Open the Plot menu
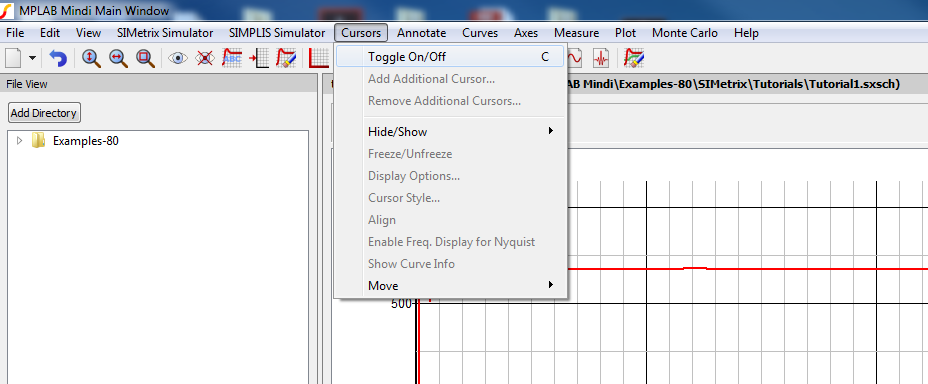Image resolution: width=928 pixels, height=384 pixels. (626, 33)
